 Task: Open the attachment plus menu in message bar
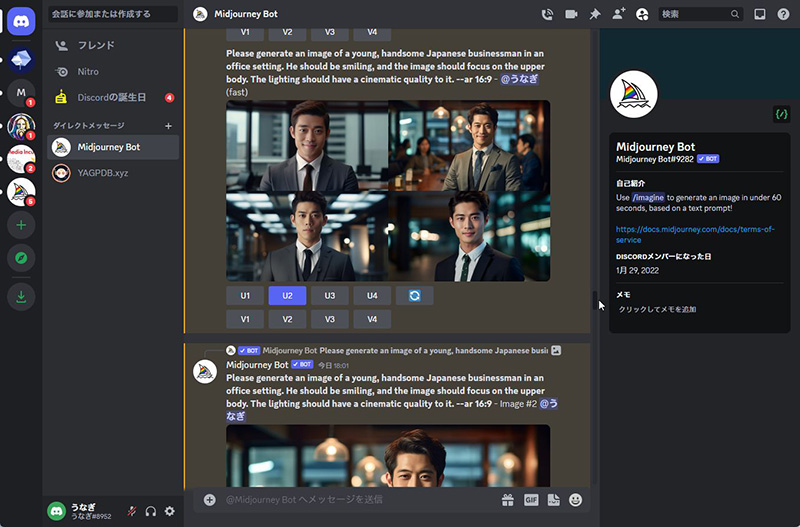[x=209, y=499]
